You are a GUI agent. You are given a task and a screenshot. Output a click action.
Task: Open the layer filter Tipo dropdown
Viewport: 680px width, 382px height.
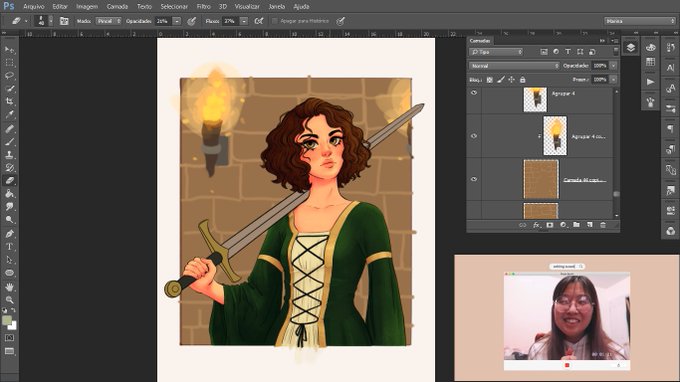coord(496,52)
